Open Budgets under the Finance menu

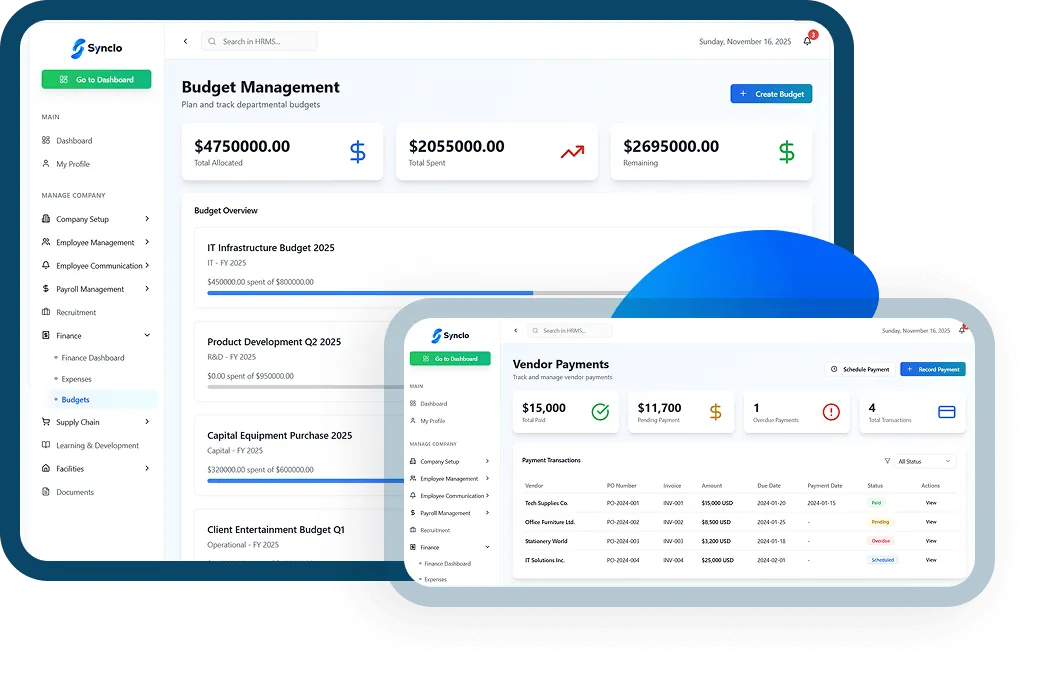[x=76, y=399]
